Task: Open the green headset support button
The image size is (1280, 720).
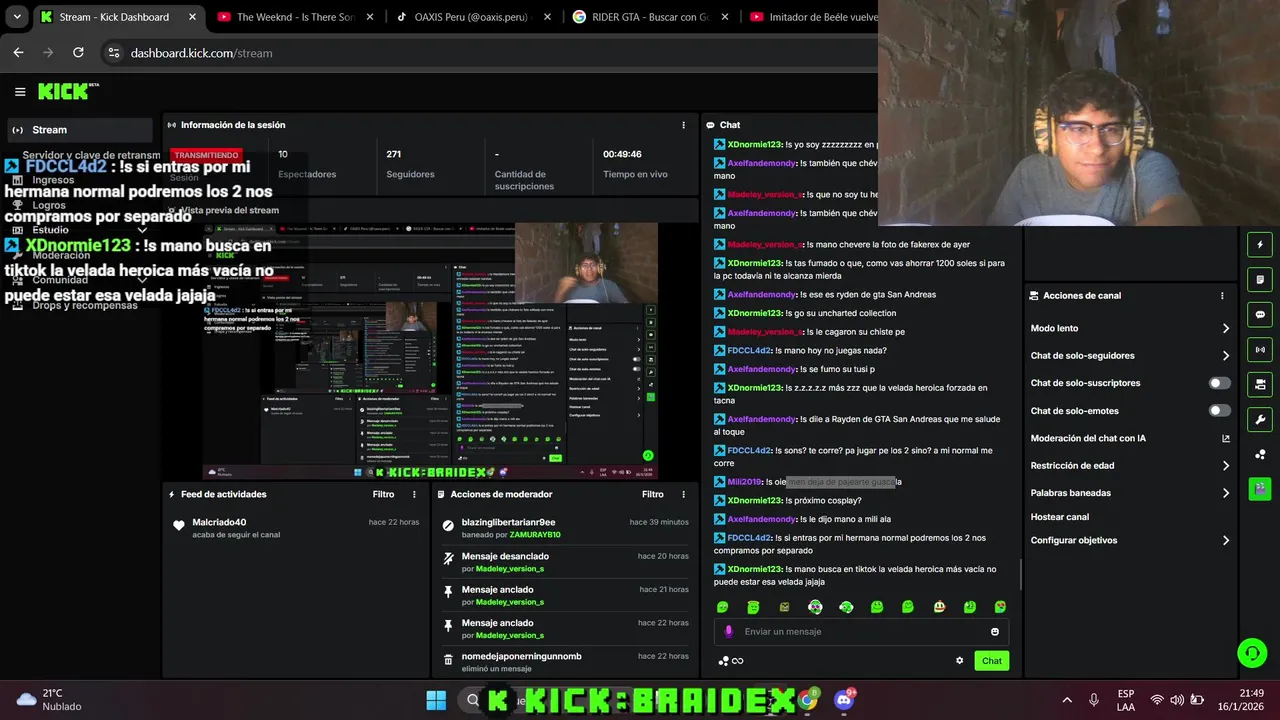Action: pos(1252,653)
